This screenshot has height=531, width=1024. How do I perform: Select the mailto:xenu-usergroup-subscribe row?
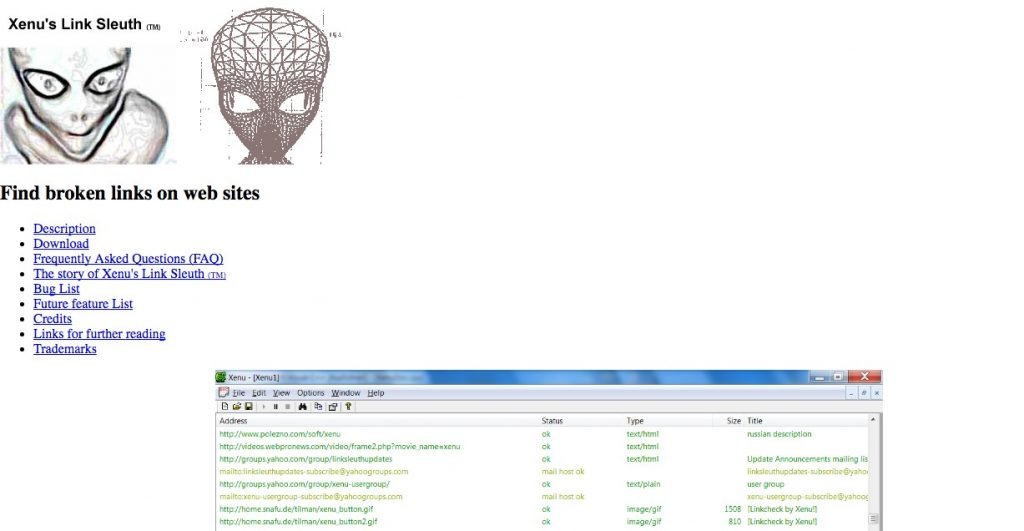click(311, 497)
